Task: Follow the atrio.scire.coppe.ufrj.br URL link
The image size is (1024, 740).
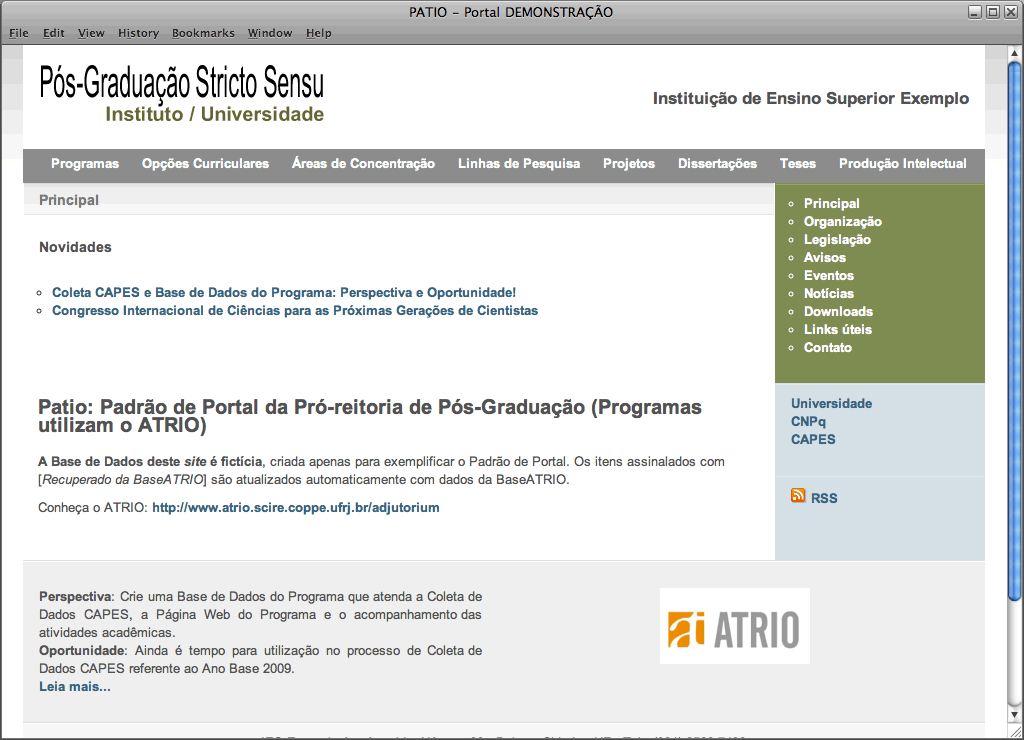Action: [295, 508]
